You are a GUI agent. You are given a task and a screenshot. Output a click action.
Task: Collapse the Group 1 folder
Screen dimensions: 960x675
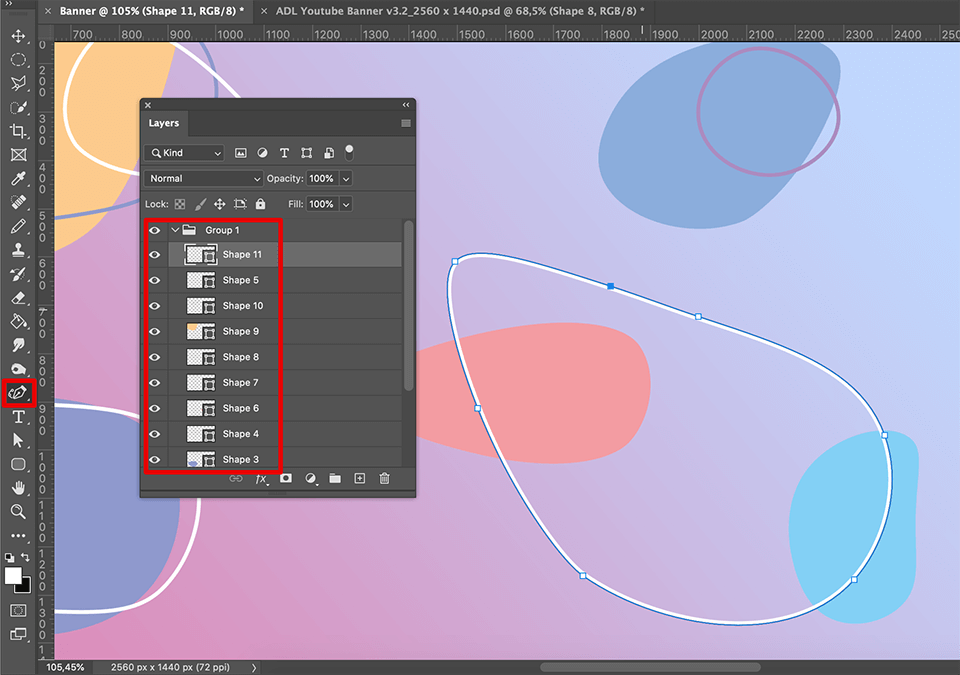(x=175, y=230)
